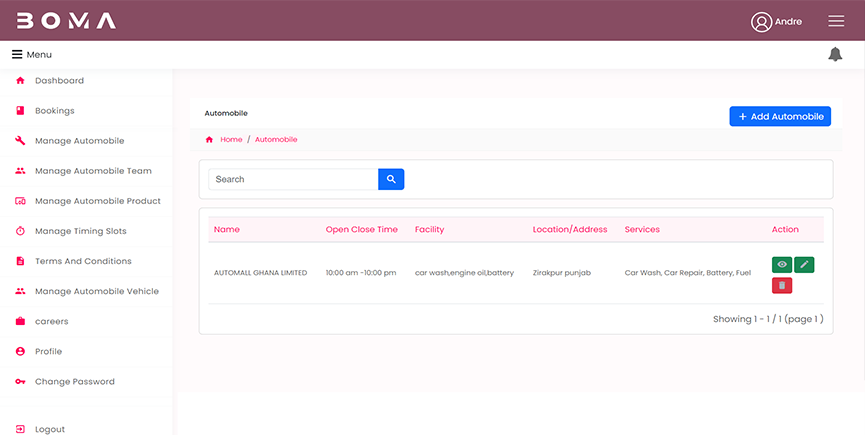Click the blue search magnifier button
865x435 pixels.
(x=391, y=179)
